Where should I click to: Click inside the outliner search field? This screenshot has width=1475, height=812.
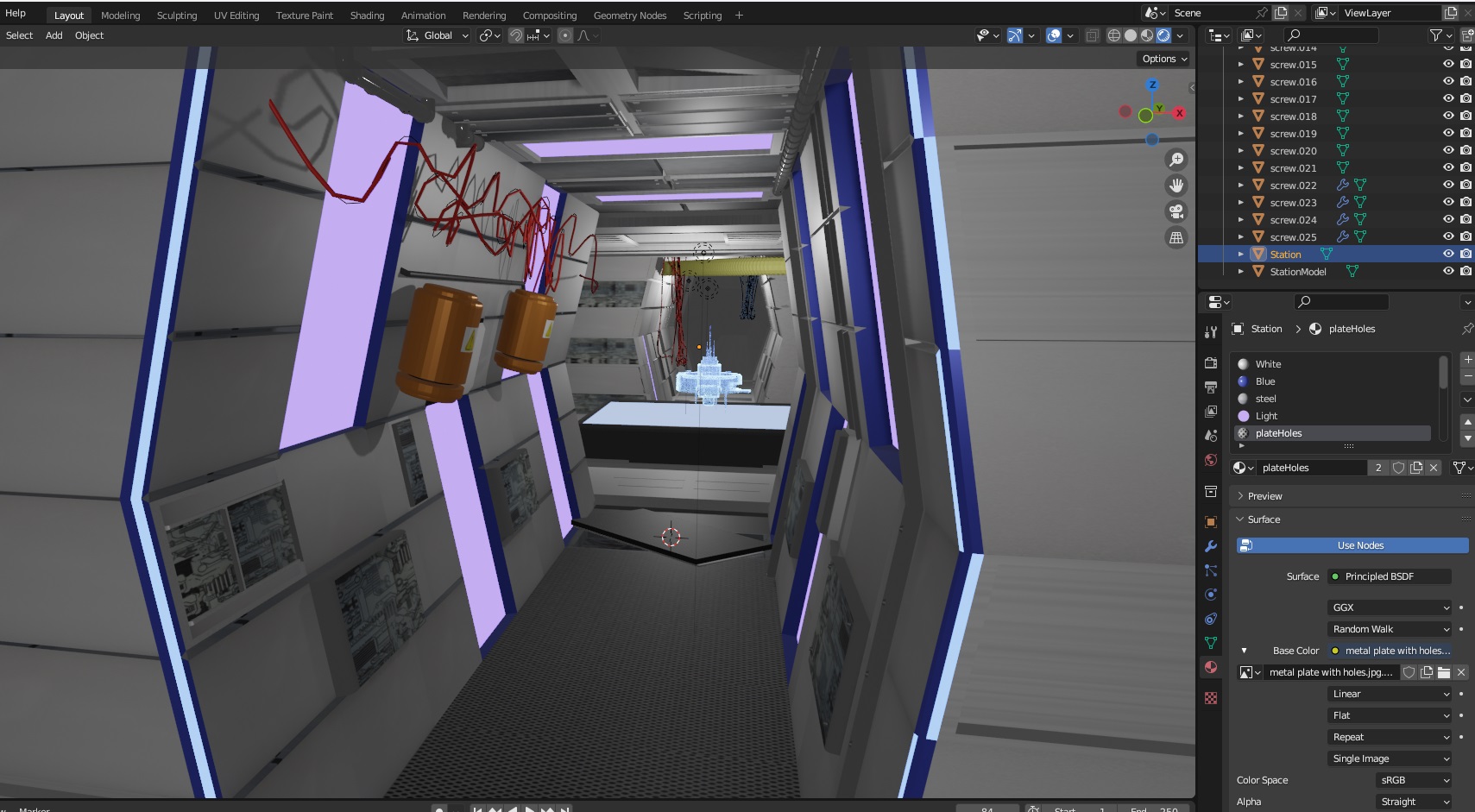pos(1329,35)
